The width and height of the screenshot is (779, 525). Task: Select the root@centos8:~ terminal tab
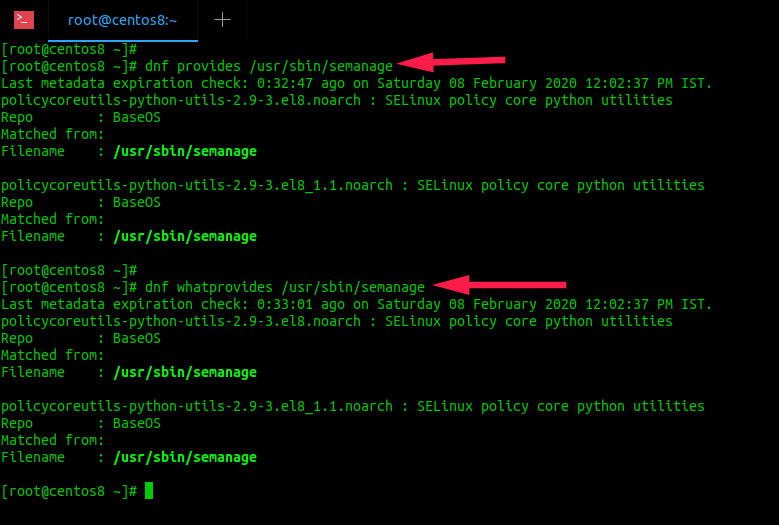click(x=123, y=19)
